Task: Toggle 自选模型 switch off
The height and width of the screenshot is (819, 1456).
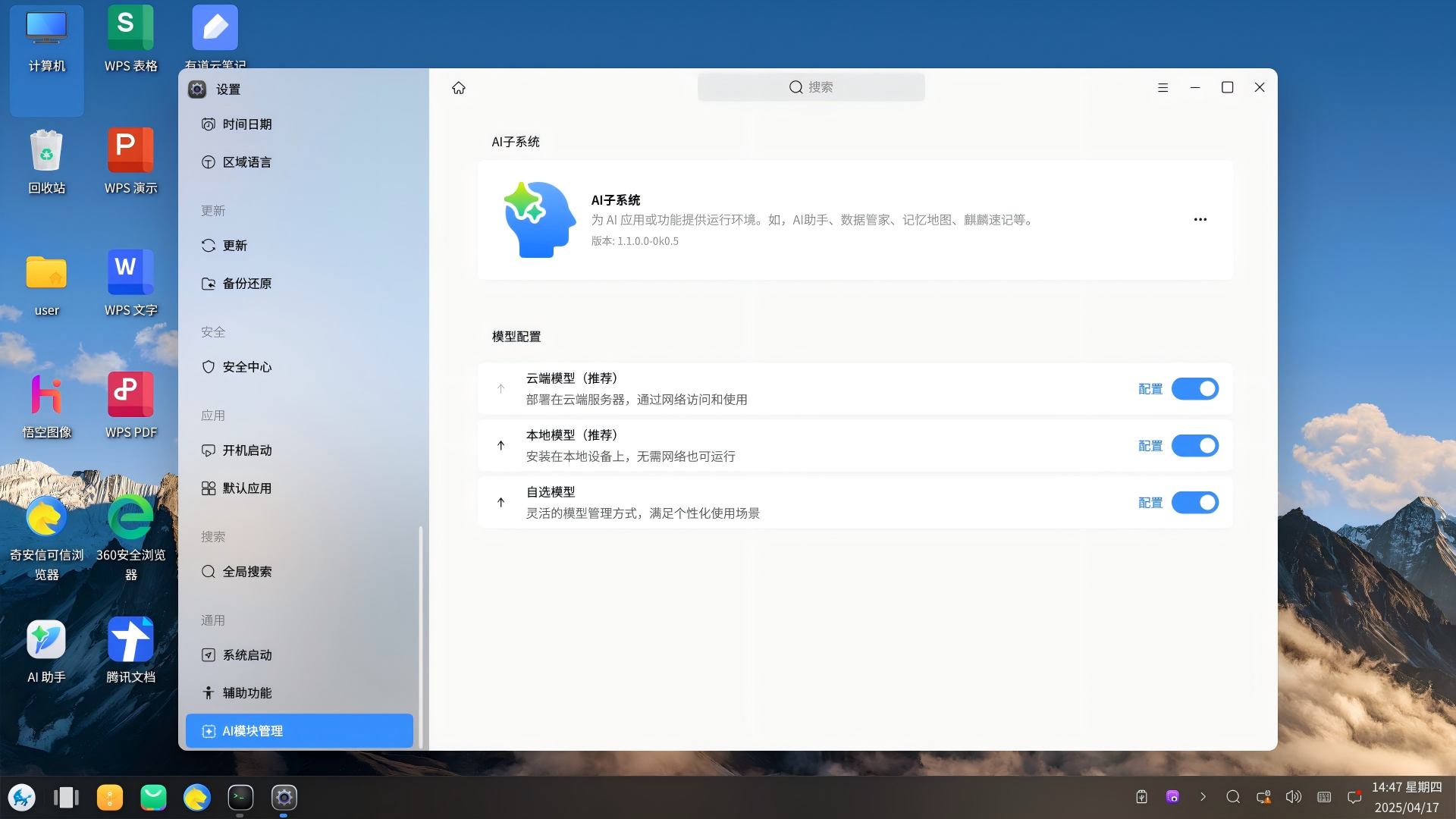Action: click(1195, 503)
